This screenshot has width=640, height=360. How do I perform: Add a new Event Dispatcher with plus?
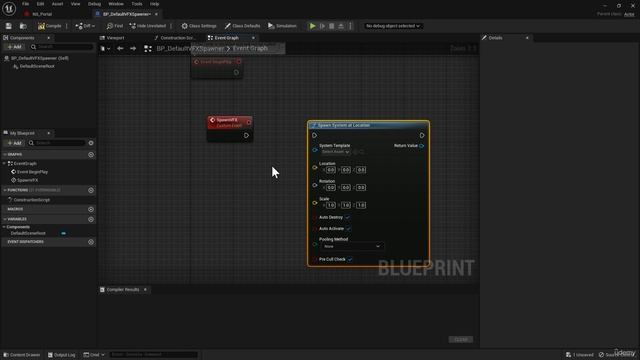(x=91, y=242)
